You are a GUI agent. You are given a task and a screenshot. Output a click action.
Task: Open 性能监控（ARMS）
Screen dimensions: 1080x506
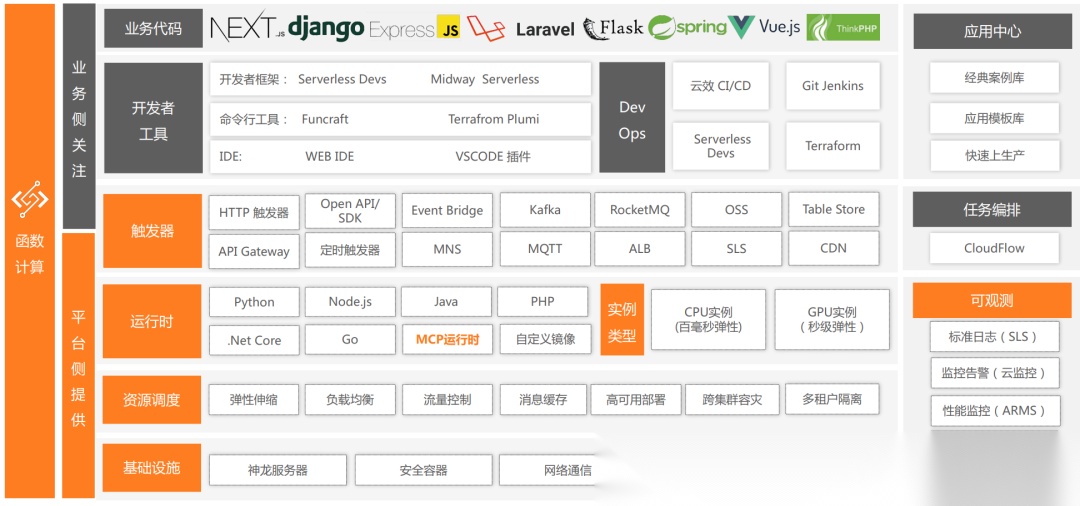click(x=994, y=411)
